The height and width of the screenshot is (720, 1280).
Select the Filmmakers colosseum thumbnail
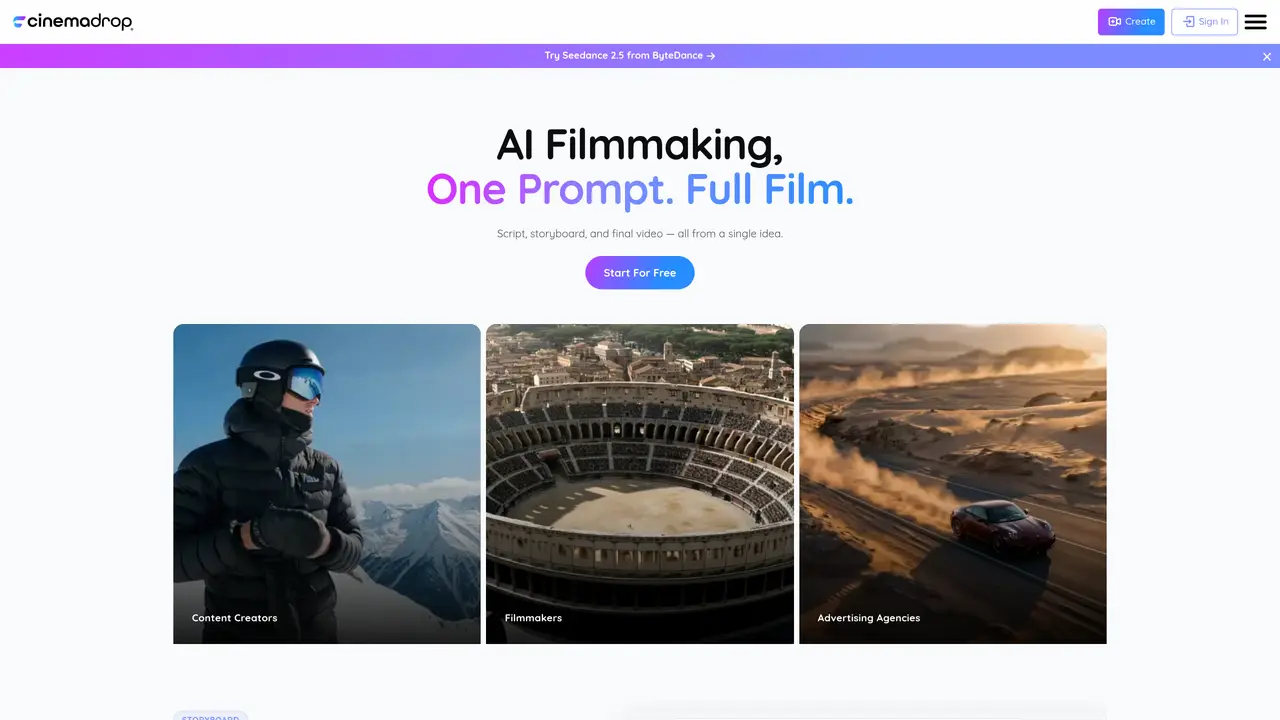(x=640, y=484)
